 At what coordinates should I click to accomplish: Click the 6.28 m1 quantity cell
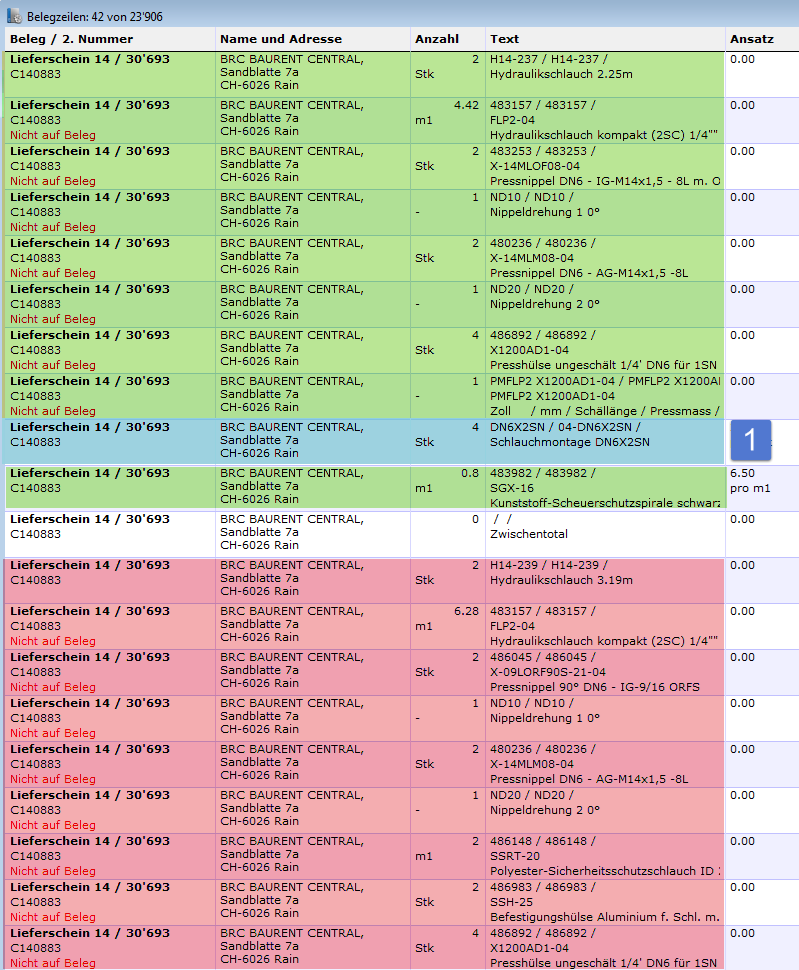(447, 626)
